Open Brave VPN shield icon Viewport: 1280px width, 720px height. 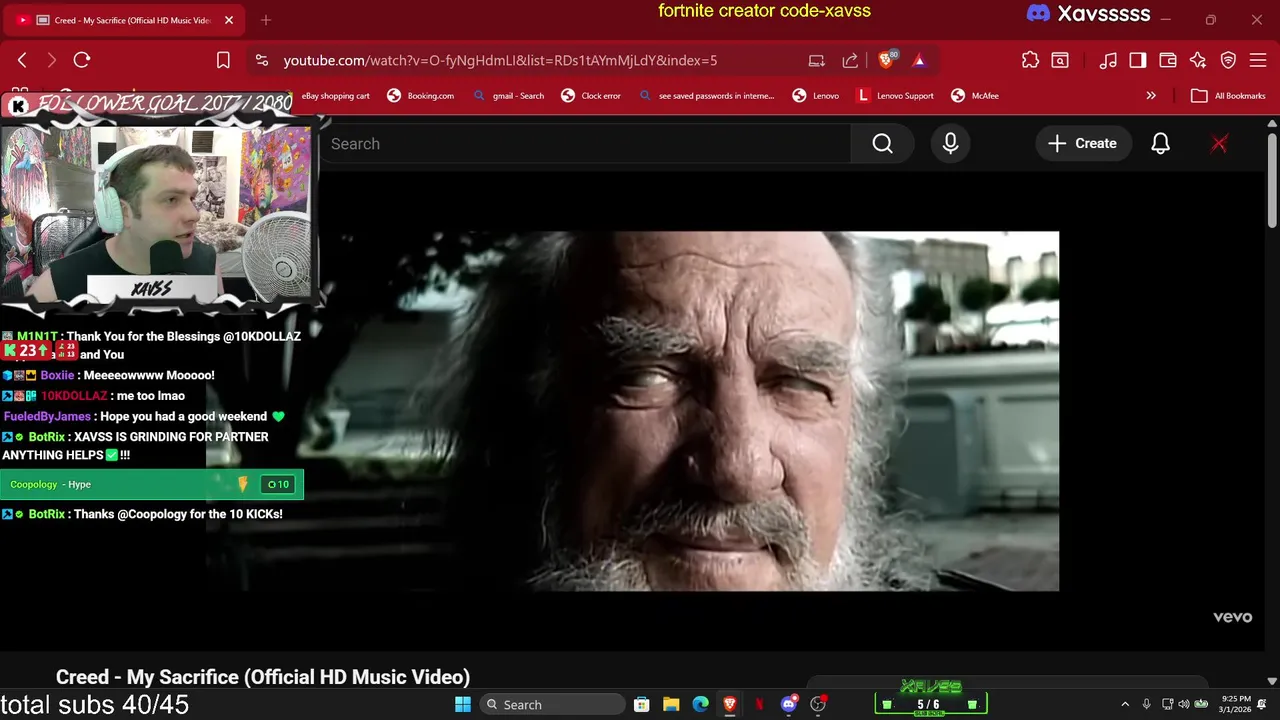1228,60
